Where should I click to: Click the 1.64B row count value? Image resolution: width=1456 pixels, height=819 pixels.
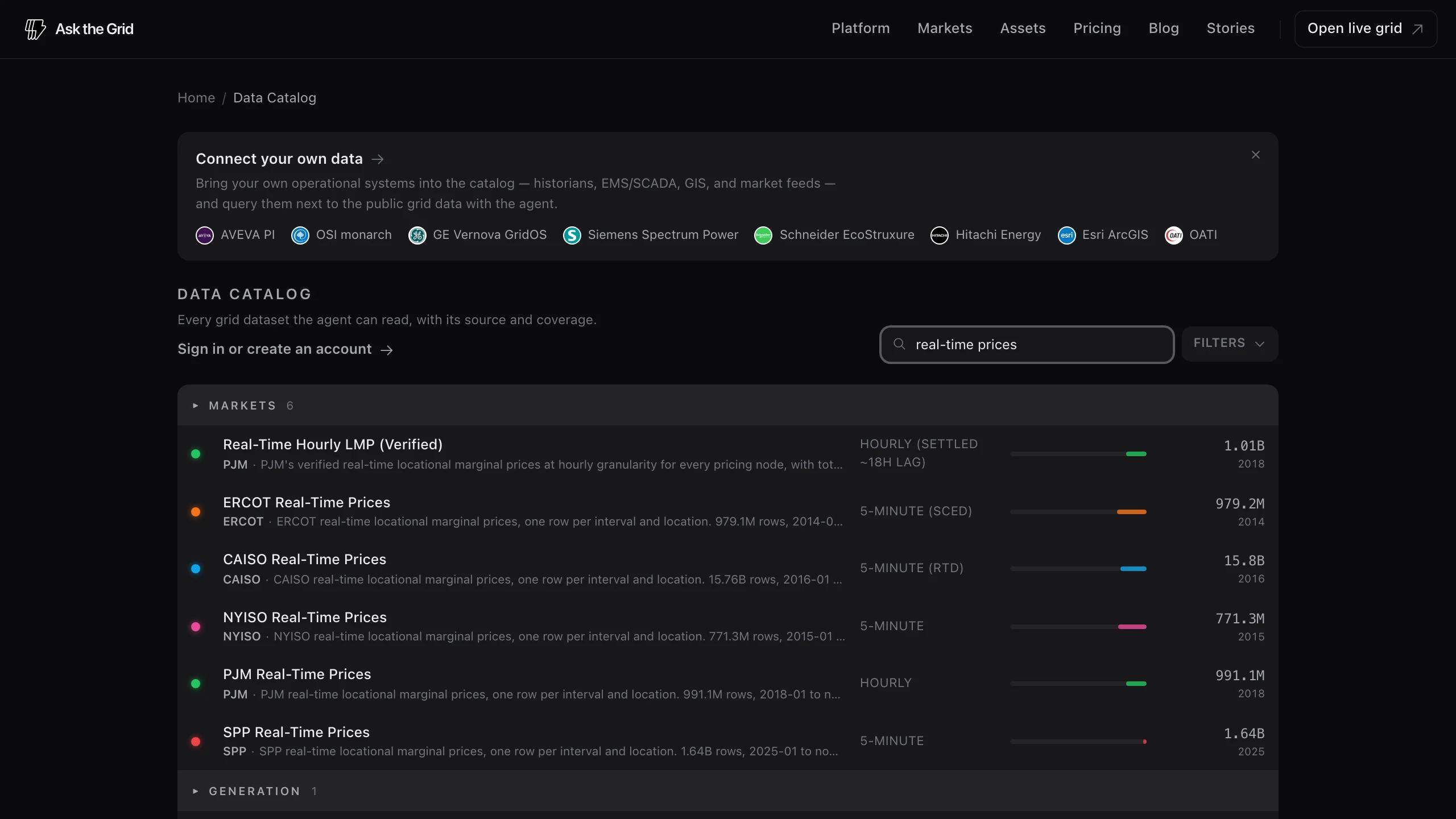pos(1244,734)
